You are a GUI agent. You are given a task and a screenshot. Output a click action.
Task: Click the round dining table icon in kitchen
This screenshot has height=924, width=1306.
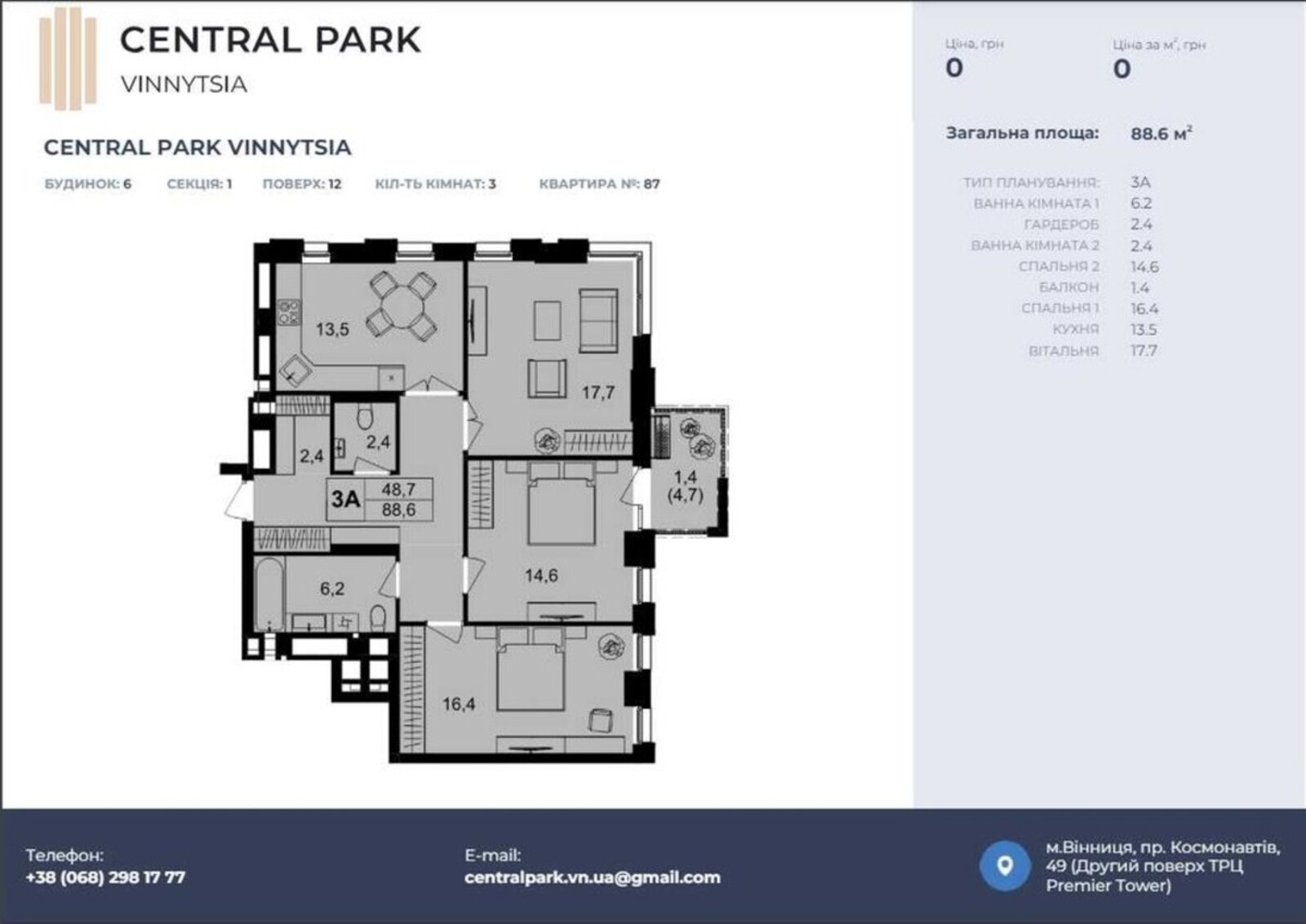coord(402,305)
